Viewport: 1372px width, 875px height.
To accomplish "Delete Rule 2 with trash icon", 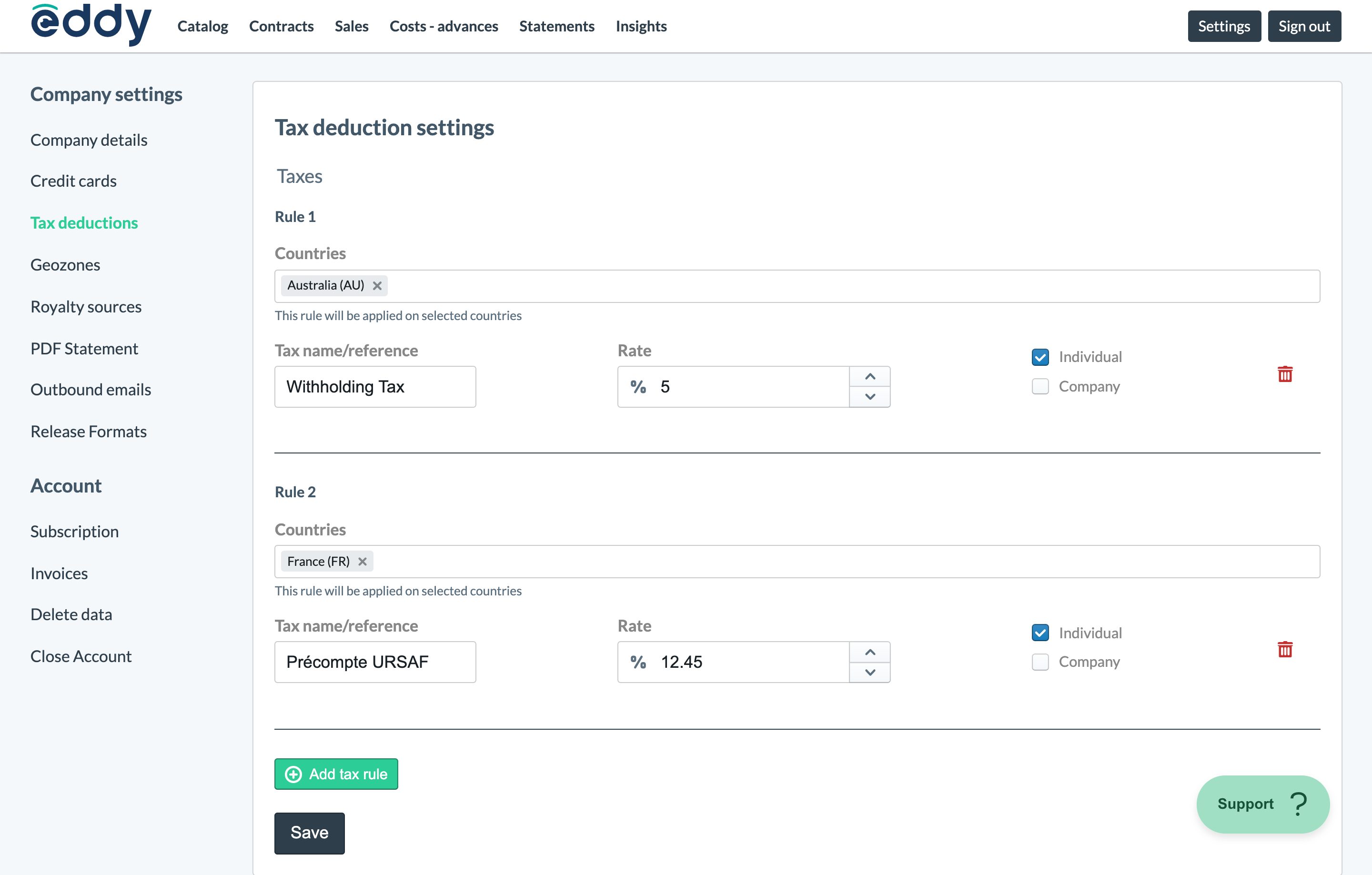I will coord(1285,649).
